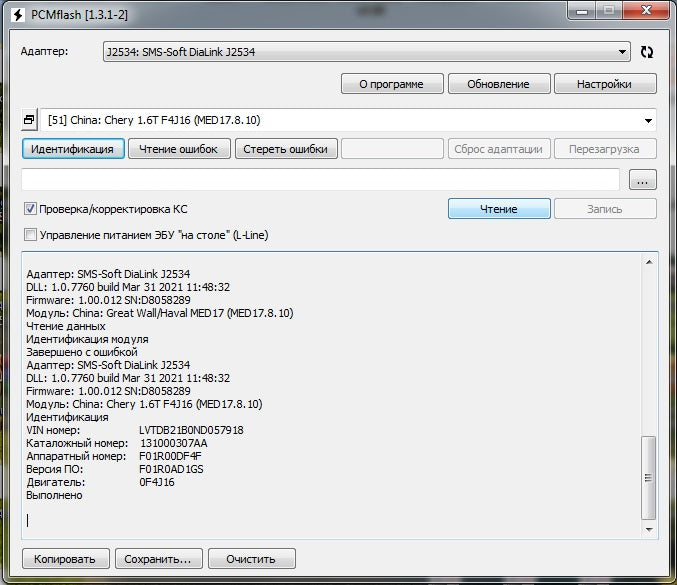Image resolution: width=677 pixels, height=585 pixels.
Task: Click the window close button
Action: coord(646,10)
